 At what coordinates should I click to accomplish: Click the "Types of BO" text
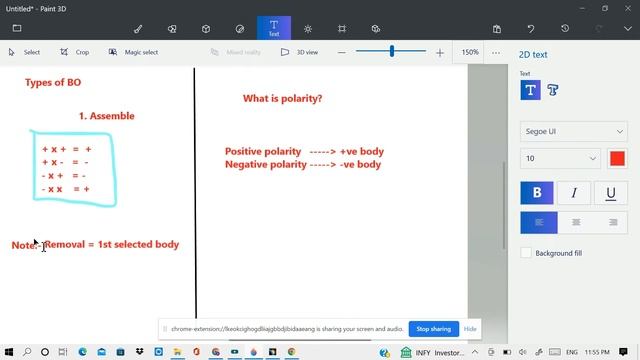pyautogui.click(x=53, y=82)
